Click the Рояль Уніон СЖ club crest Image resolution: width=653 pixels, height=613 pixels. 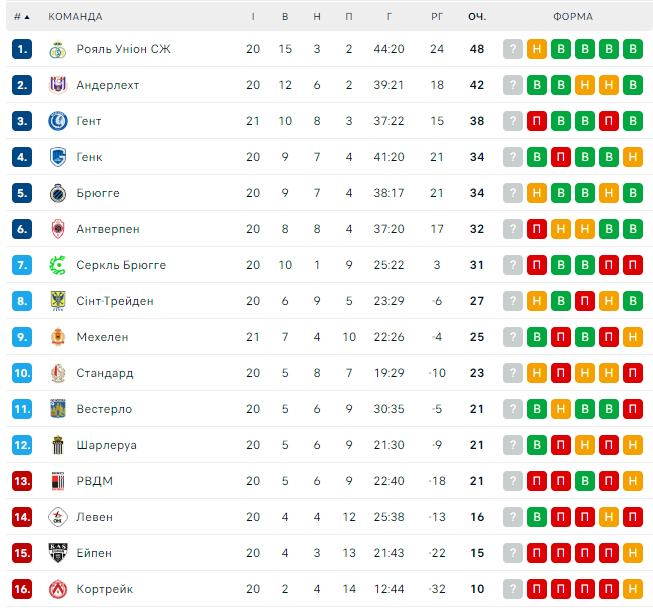(x=56, y=49)
